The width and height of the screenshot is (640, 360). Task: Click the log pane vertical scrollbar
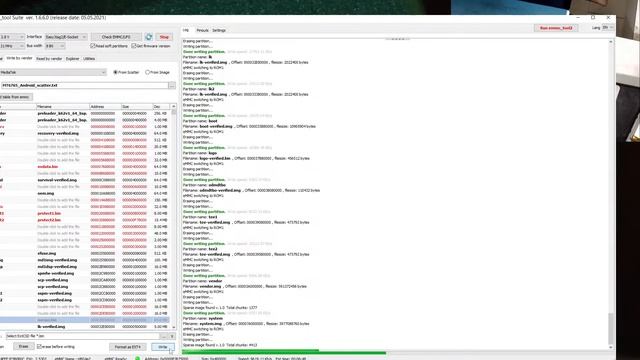(611, 194)
